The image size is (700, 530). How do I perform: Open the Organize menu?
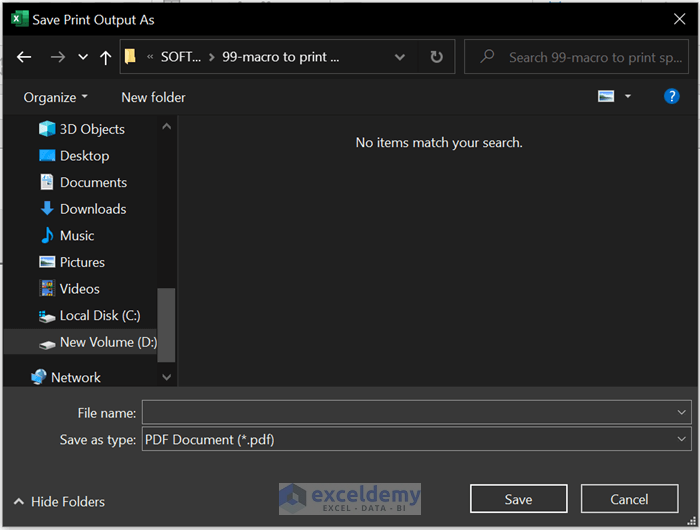tap(55, 97)
